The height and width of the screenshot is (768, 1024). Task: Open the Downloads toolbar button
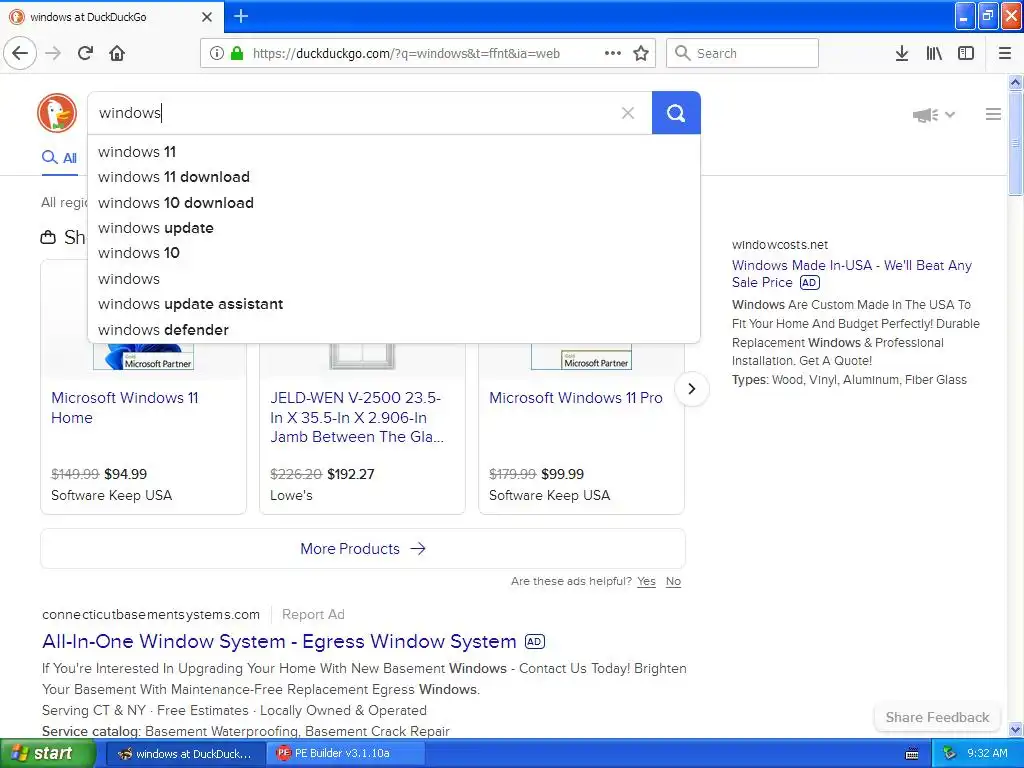click(902, 53)
